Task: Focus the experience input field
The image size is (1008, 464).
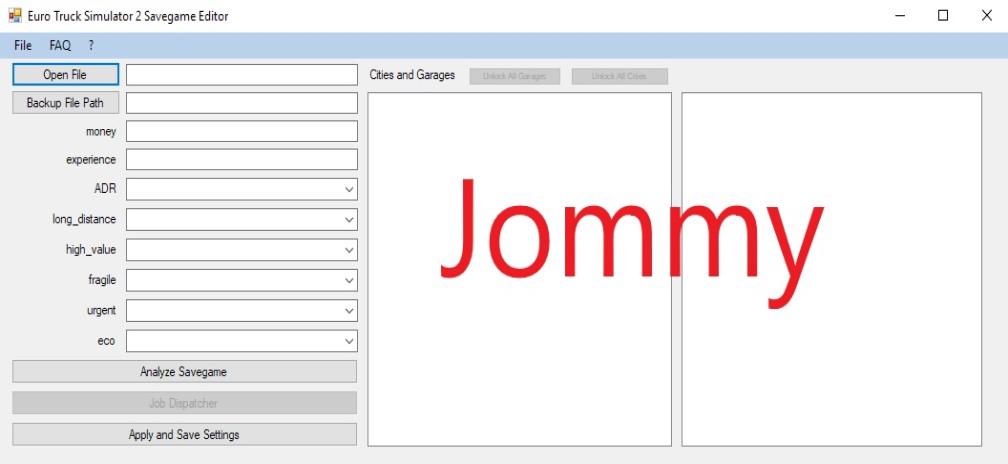Action: point(241,160)
